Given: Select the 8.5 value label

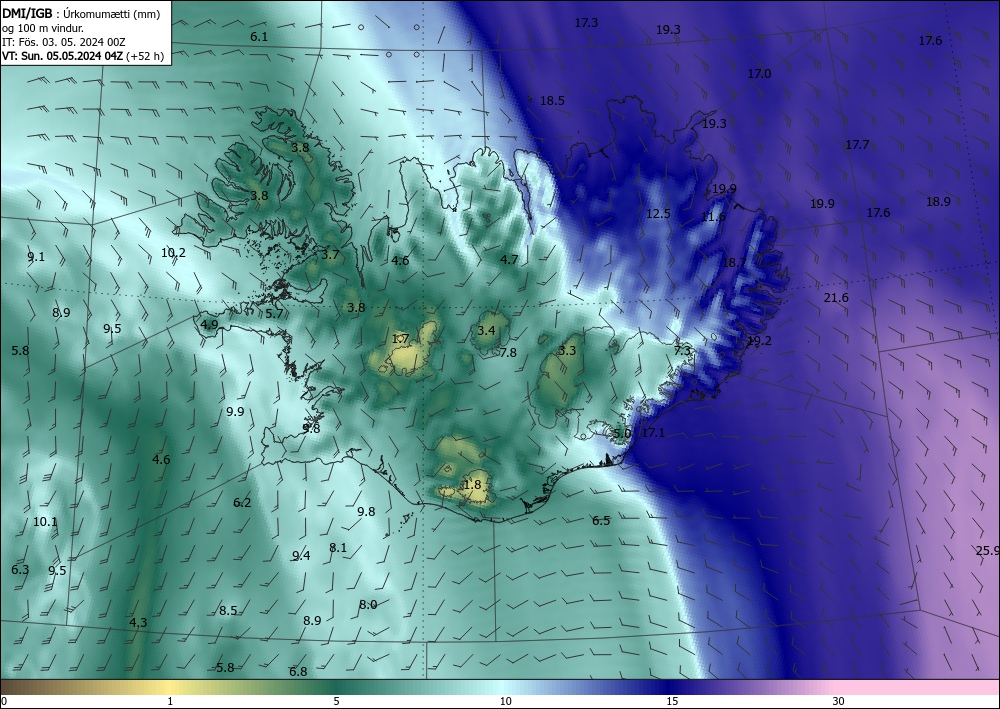Looking at the screenshot, I should point(228,611).
